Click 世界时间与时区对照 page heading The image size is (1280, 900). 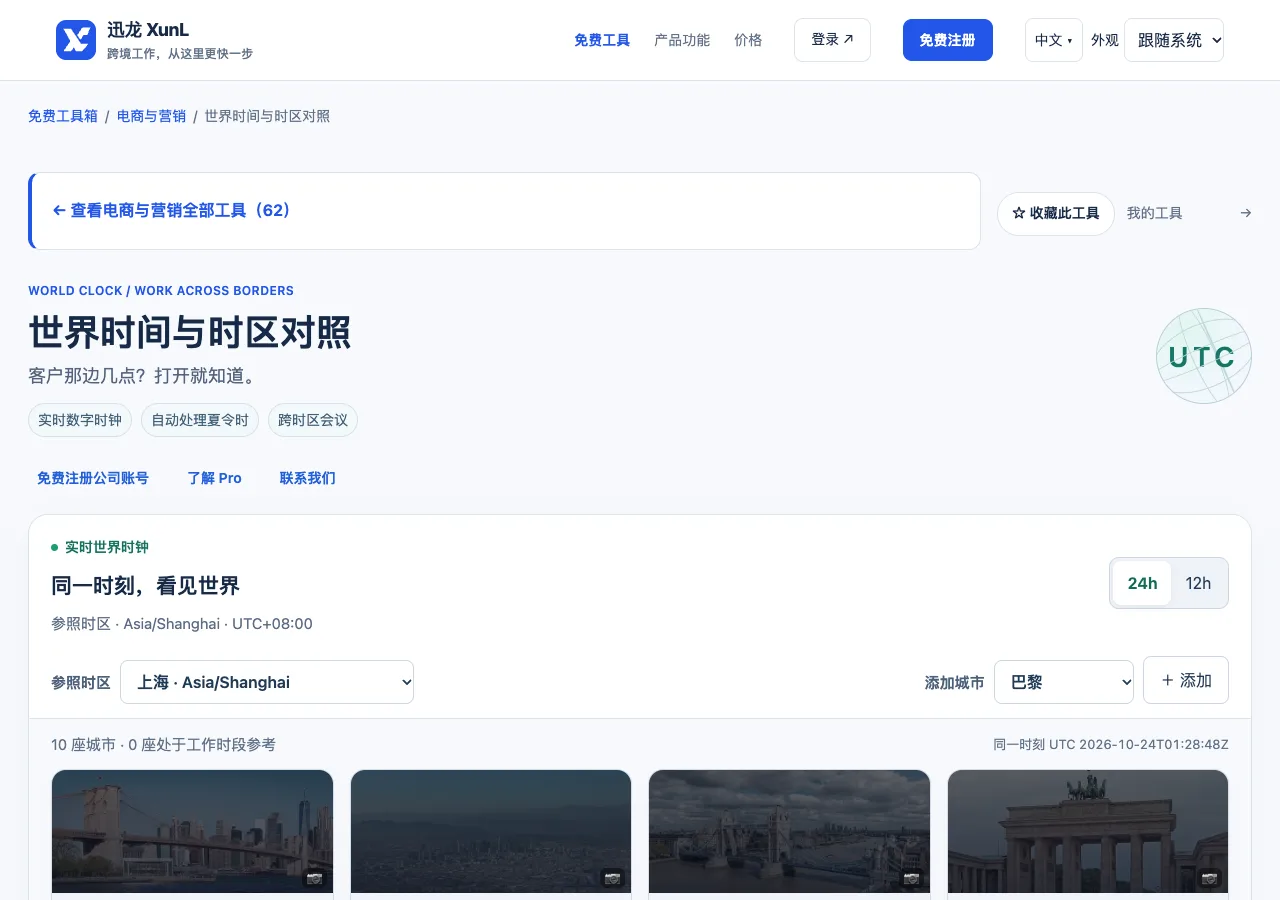[190, 332]
